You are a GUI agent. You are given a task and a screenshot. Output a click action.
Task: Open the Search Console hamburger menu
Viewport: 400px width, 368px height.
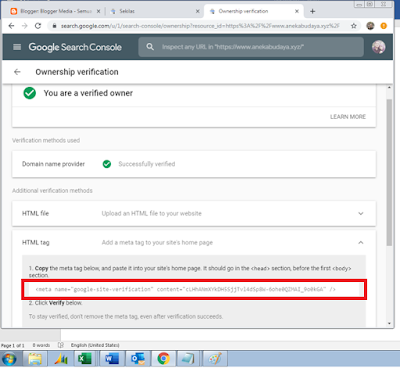point(17,47)
